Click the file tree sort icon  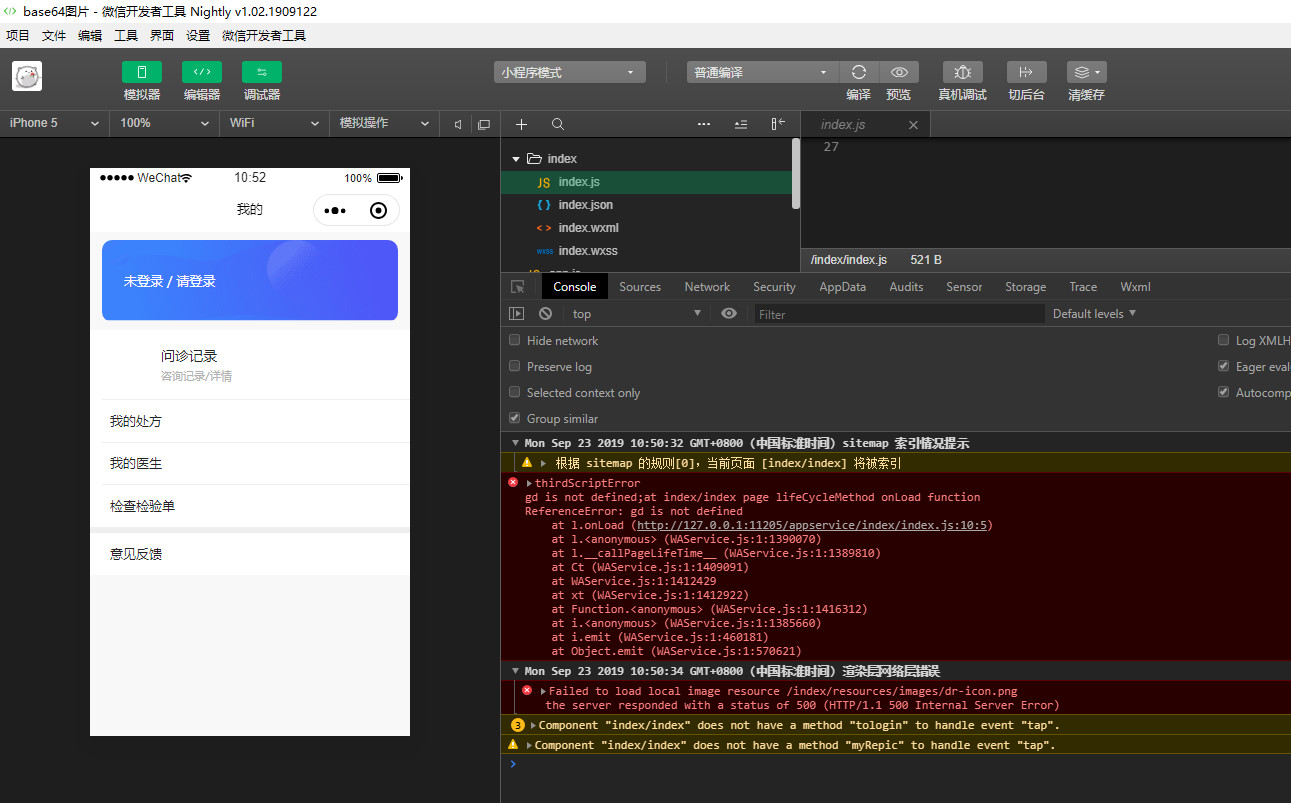pyautogui.click(x=741, y=124)
